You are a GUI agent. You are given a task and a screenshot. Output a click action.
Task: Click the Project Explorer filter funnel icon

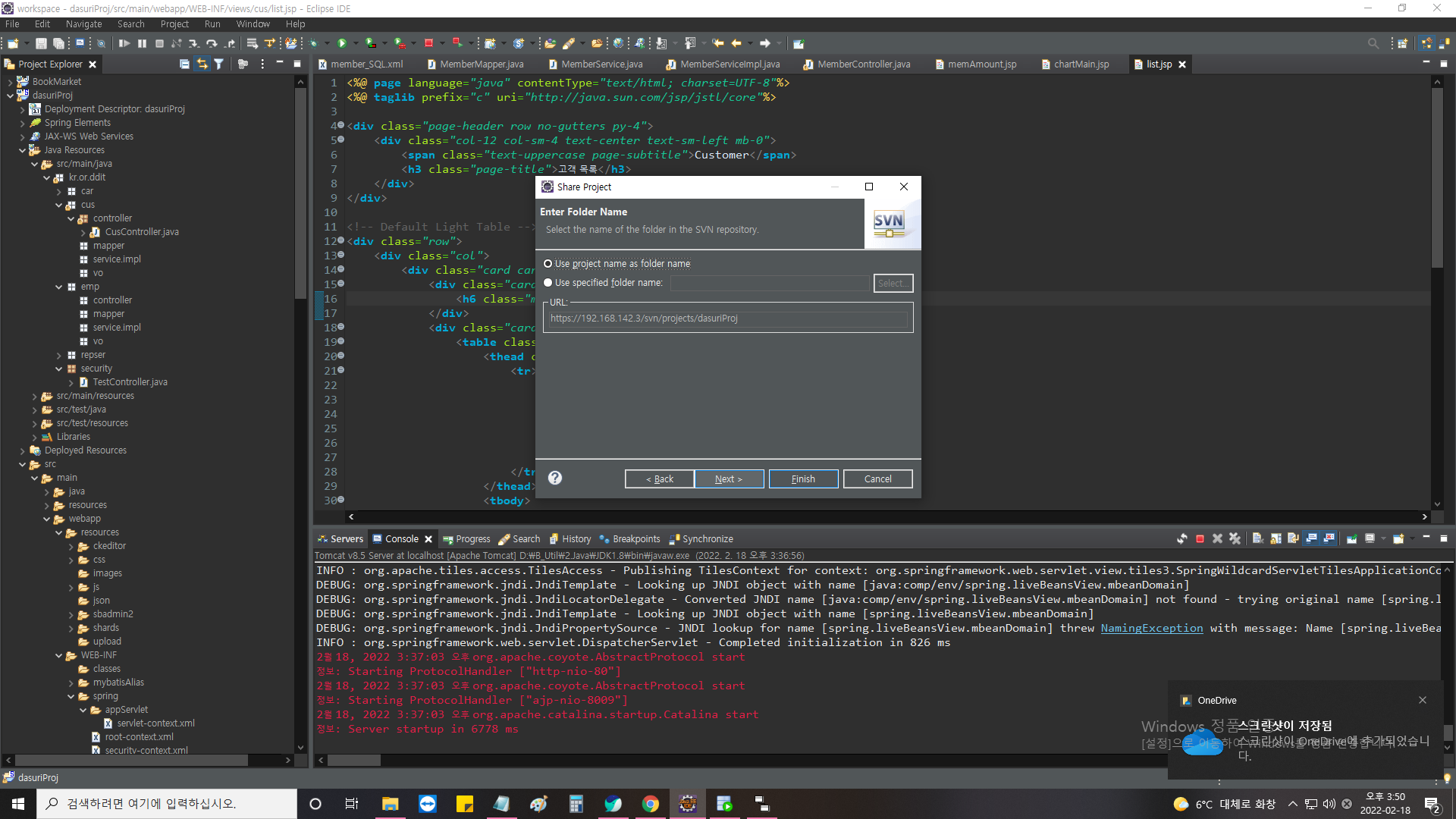click(x=219, y=64)
